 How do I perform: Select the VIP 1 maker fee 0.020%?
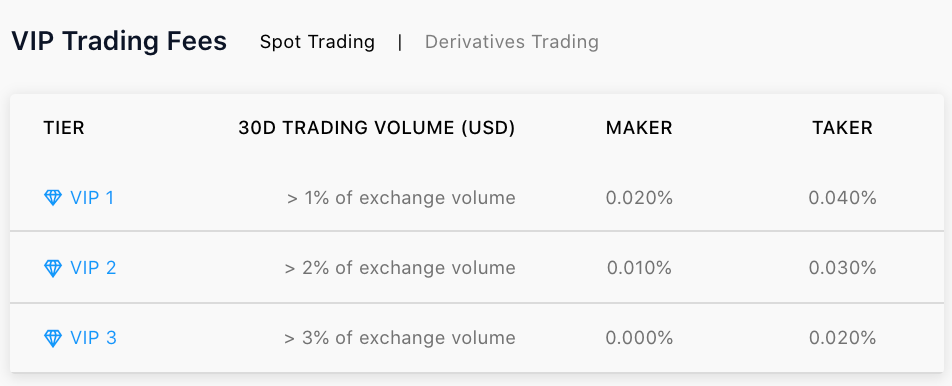pyautogui.click(x=639, y=198)
